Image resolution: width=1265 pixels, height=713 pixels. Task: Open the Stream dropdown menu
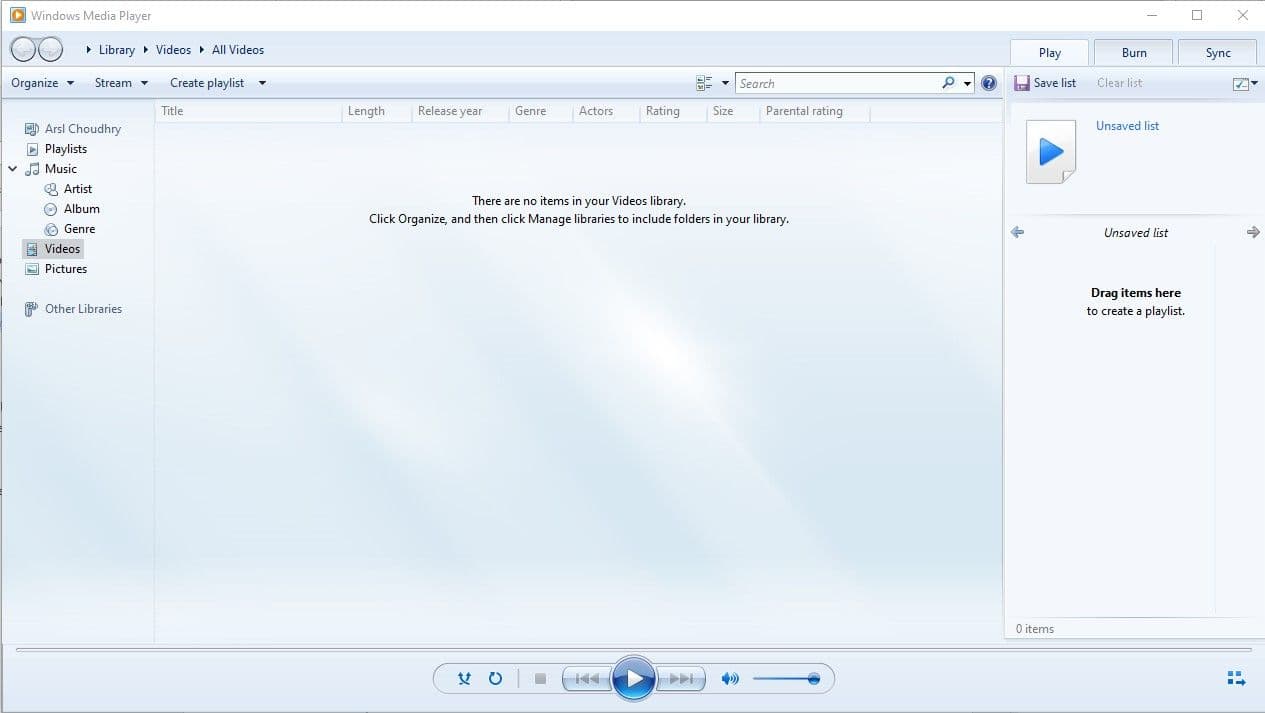tap(121, 83)
